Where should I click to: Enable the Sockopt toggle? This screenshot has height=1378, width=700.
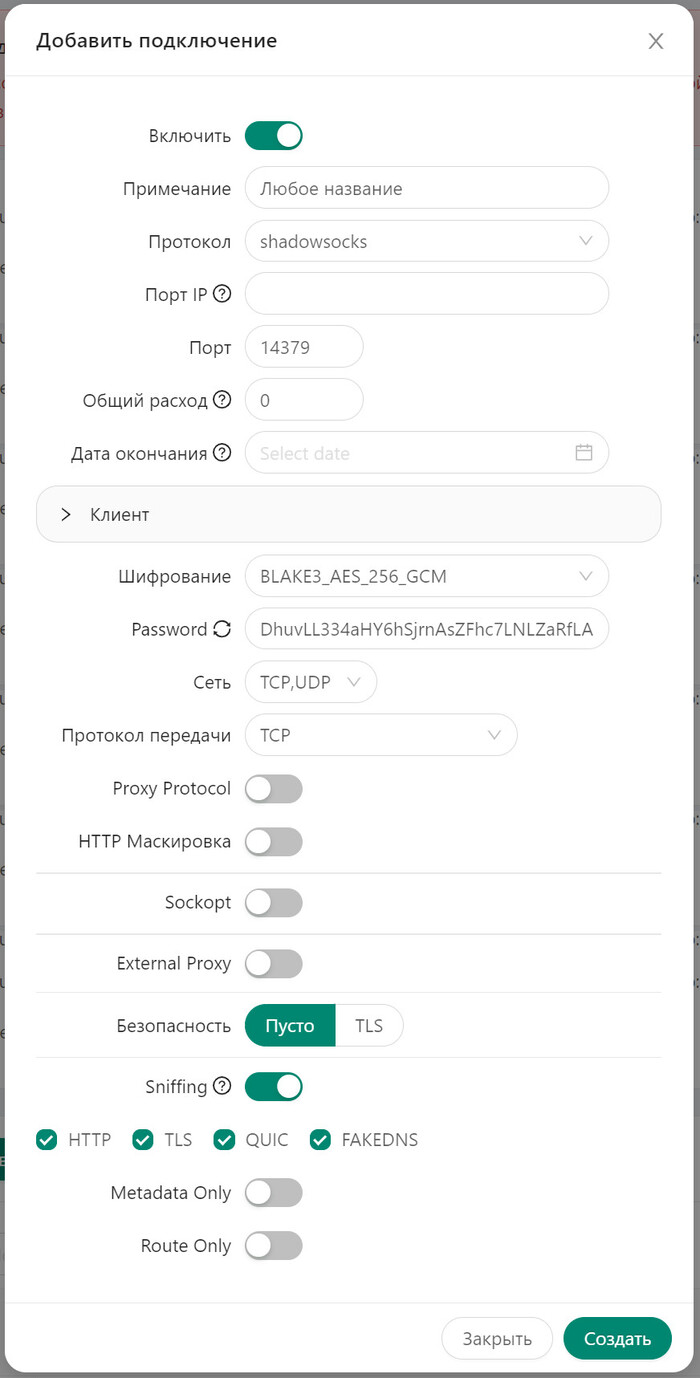(x=273, y=902)
